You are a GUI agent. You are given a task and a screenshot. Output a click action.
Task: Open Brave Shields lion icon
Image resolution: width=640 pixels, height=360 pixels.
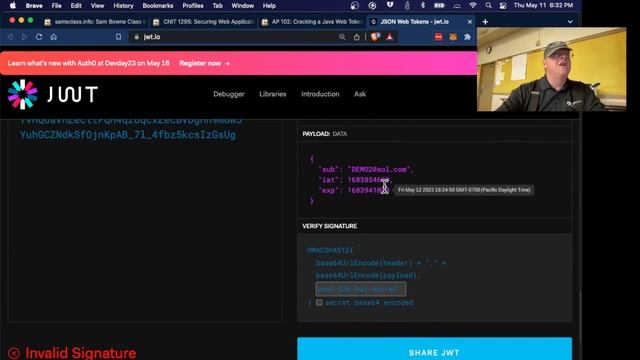[375, 37]
